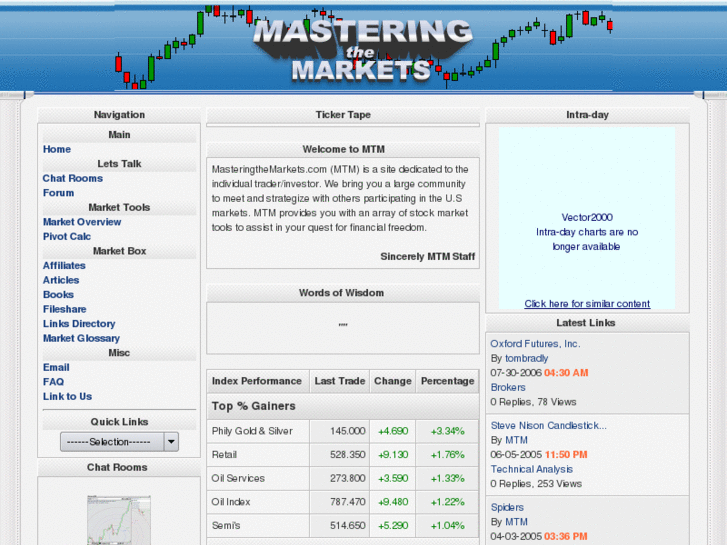Click the +1.04% percentage value
The width and height of the screenshot is (727, 545).
point(447,526)
